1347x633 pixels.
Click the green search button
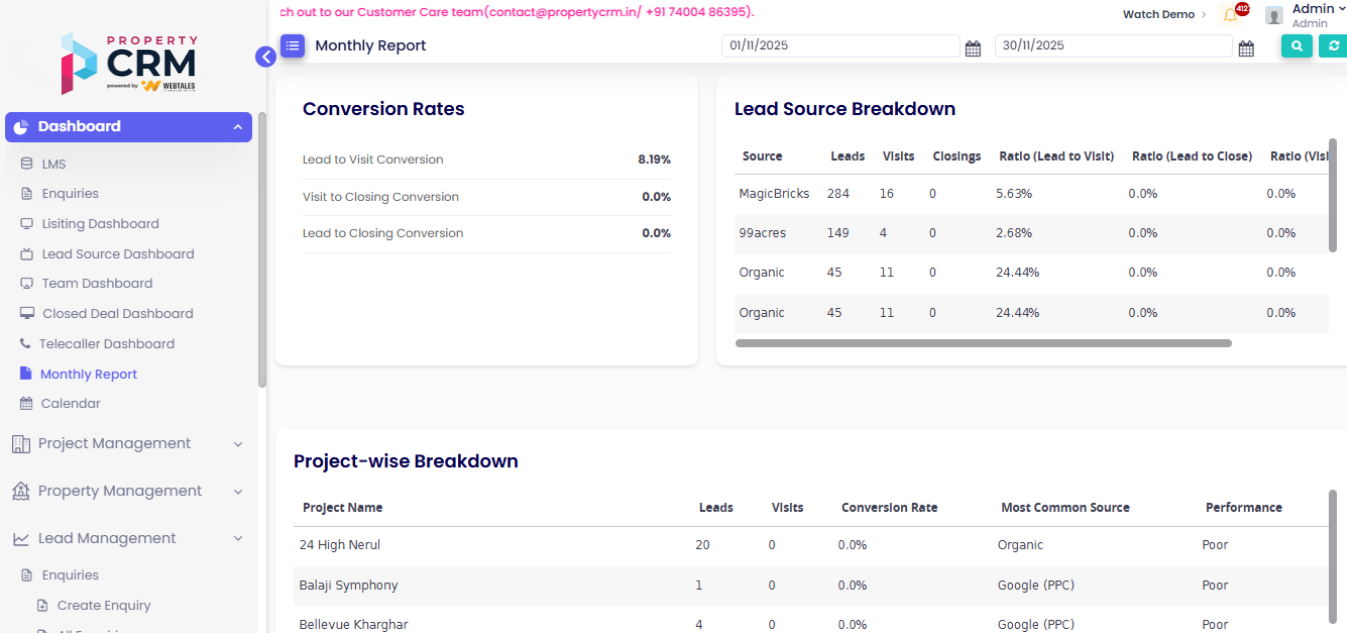[1296, 46]
